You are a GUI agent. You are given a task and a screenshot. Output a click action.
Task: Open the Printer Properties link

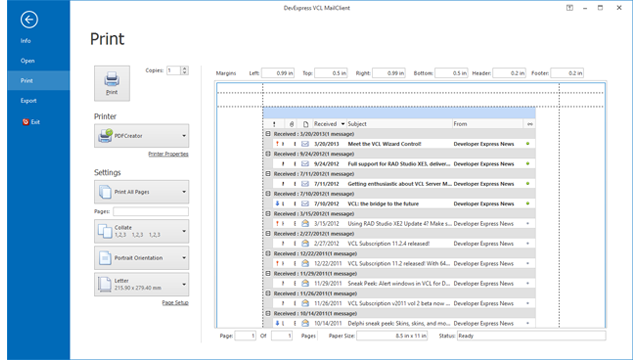[x=168, y=154]
